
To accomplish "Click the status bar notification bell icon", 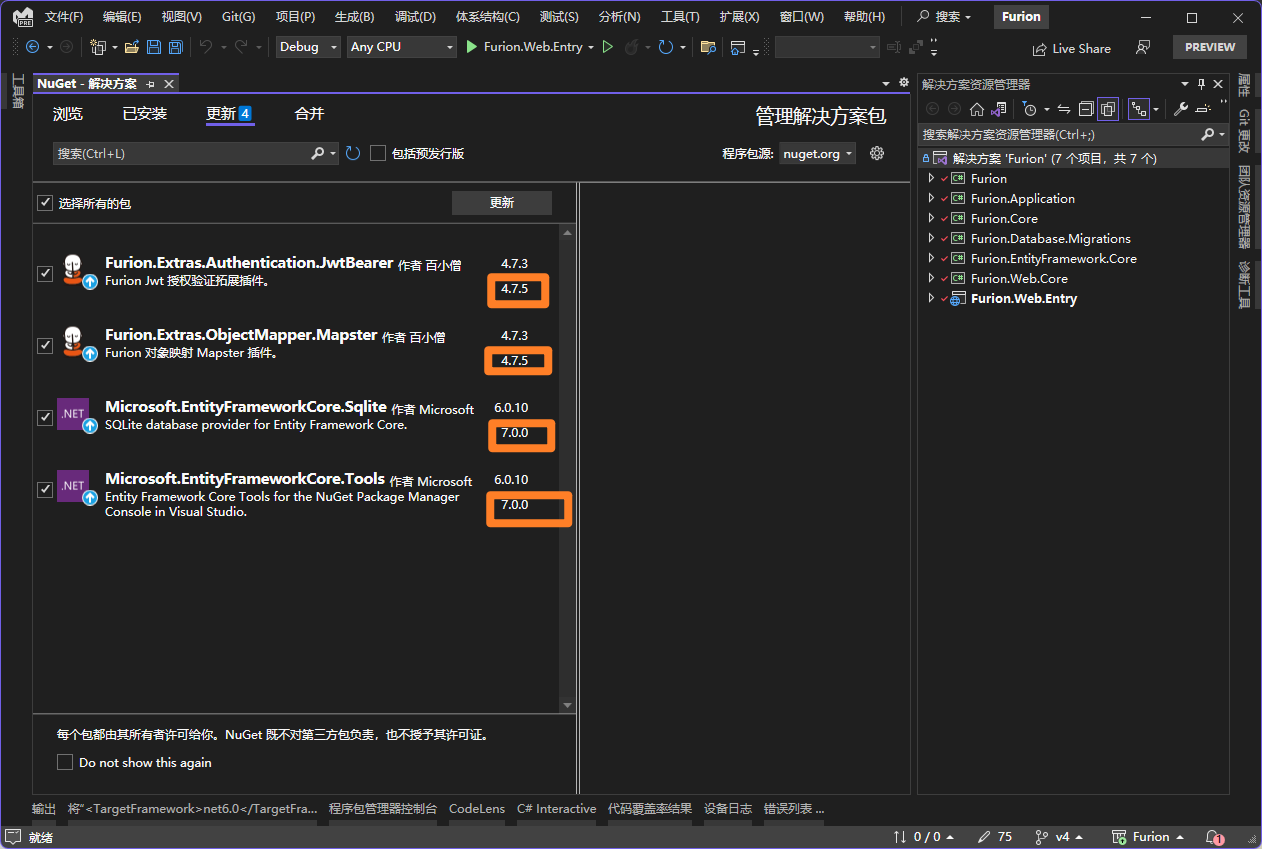I will point(1214,837).
